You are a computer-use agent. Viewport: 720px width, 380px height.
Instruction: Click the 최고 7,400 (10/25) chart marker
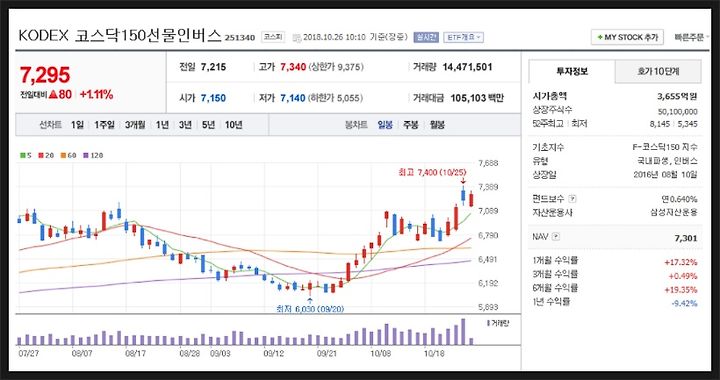432,172
